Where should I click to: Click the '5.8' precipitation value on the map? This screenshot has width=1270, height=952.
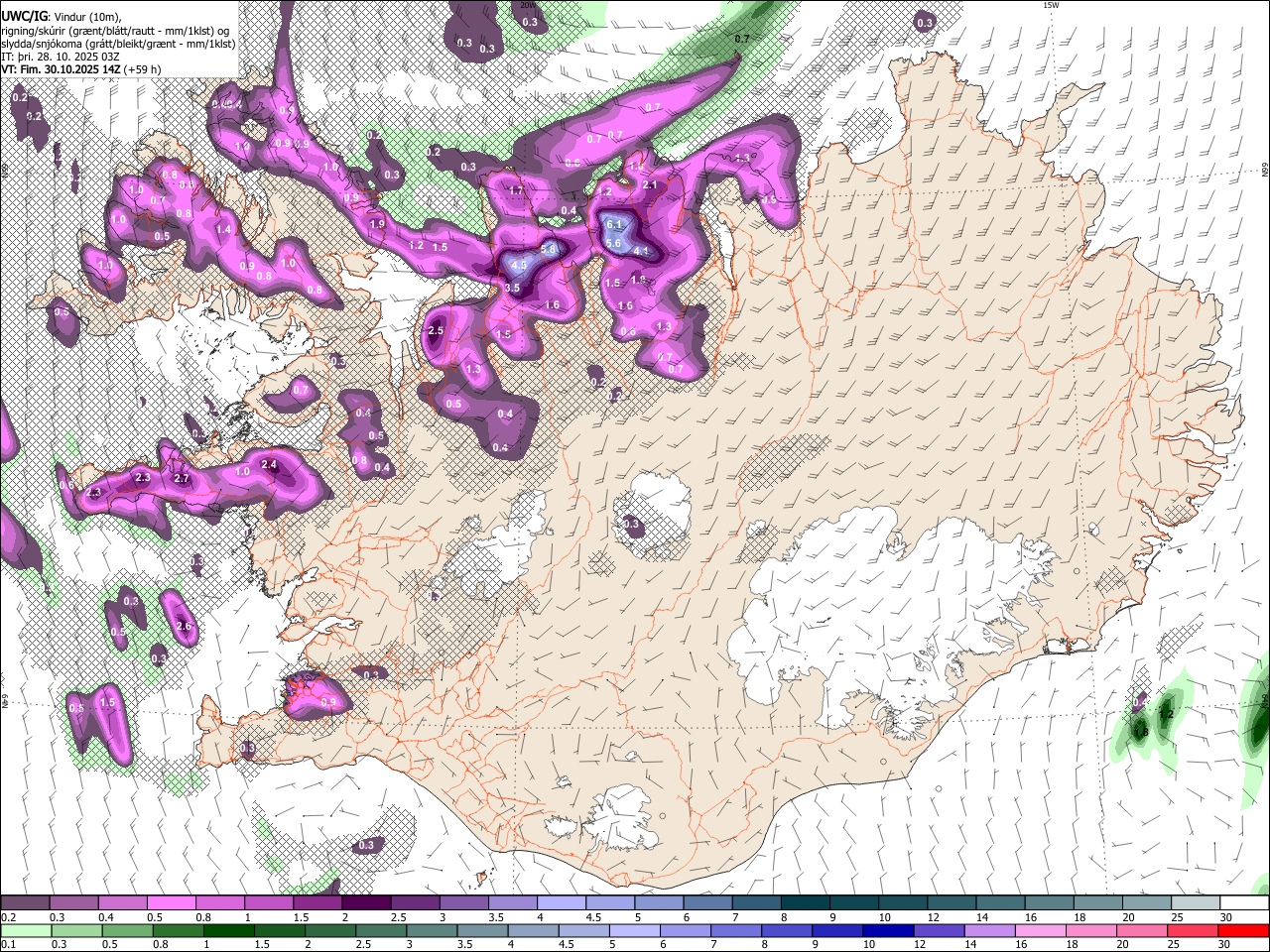pyautogui.click(x=548, y=250)
